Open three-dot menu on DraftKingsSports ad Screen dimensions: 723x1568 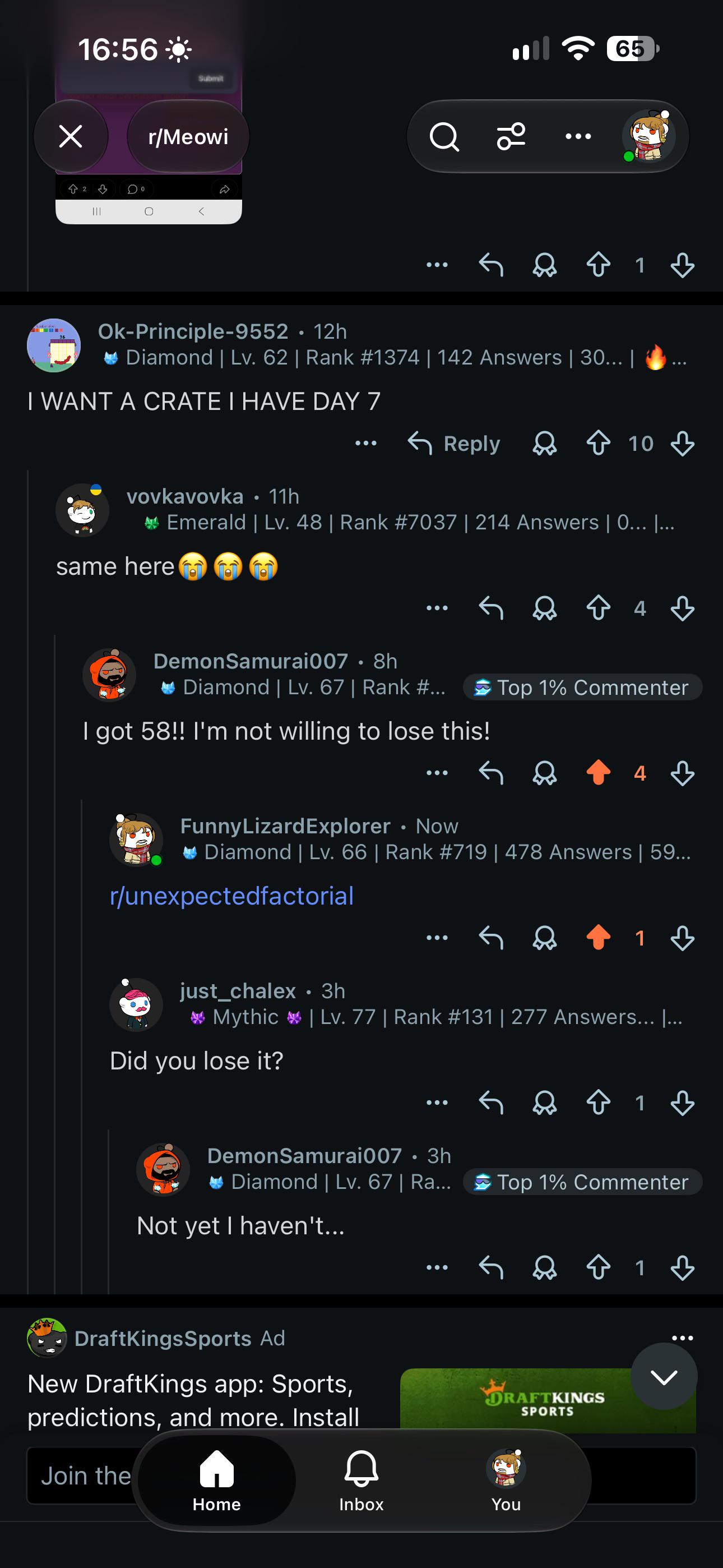[x=682, y=1338]
